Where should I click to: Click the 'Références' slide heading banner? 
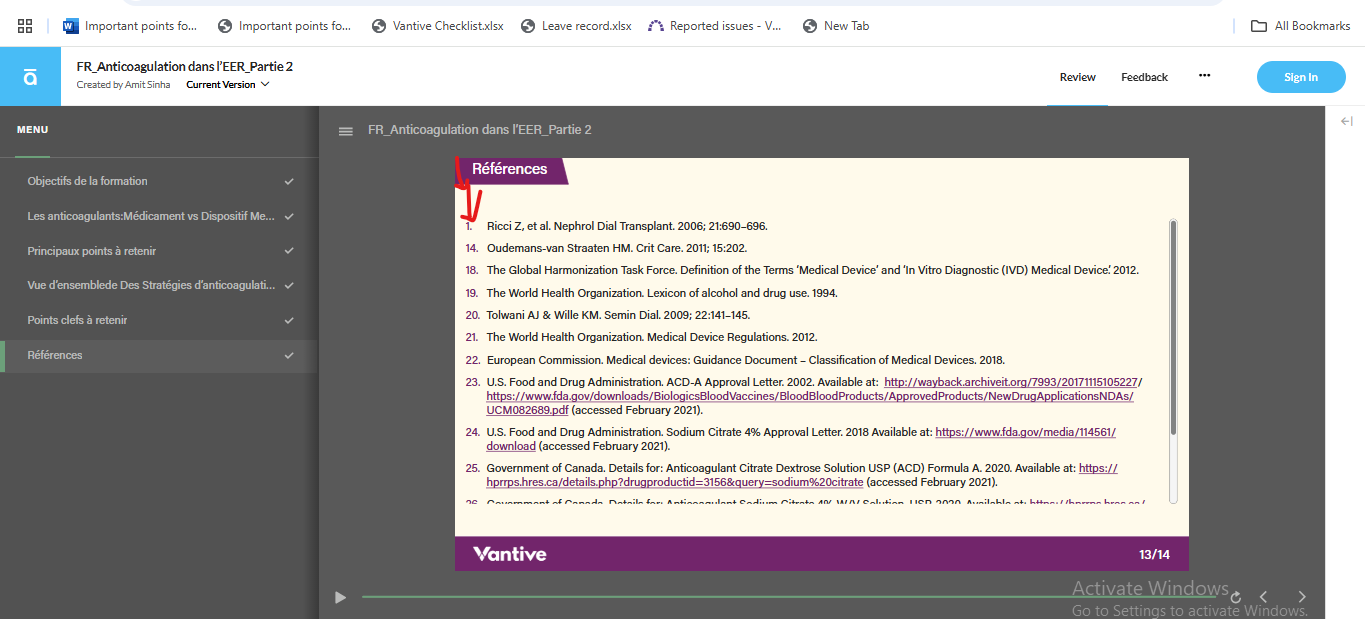pyautogui.click(x=510, y=170)
